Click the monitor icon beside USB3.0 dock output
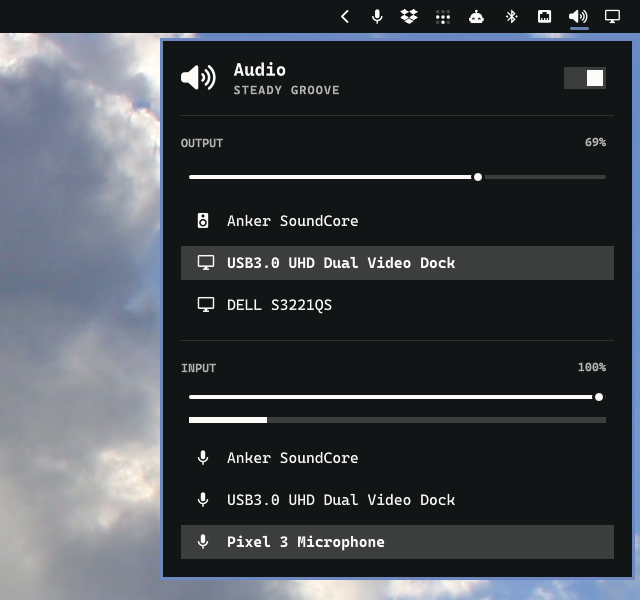 click(x=206, y=263)
